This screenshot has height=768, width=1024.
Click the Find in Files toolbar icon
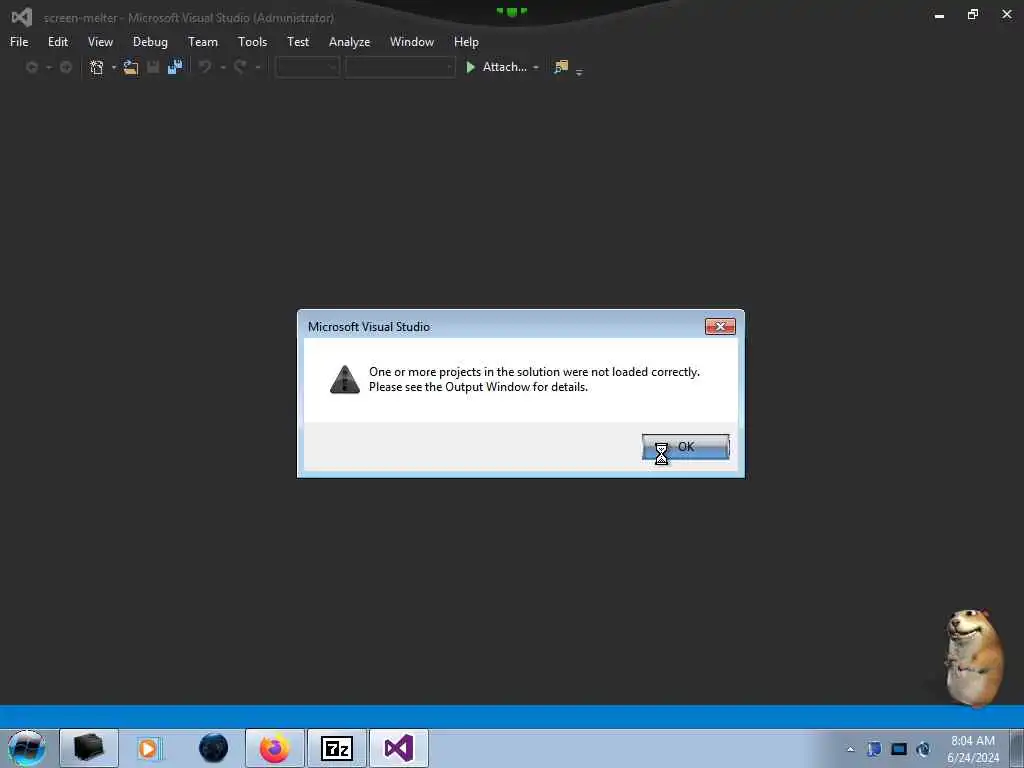click(561, 67)
